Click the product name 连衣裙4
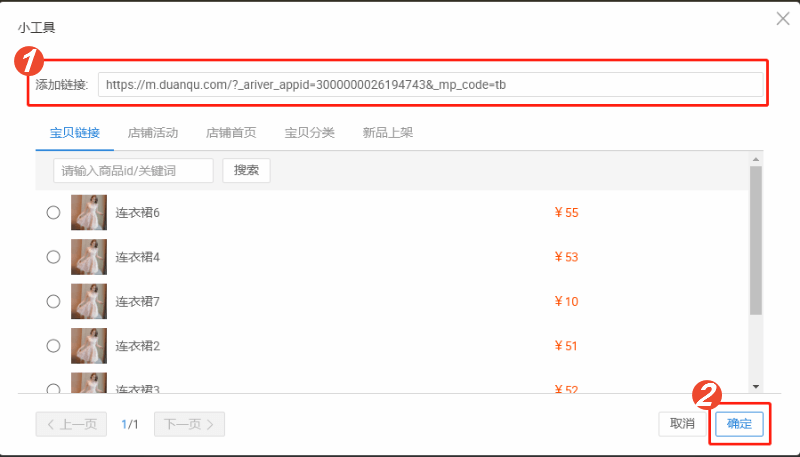Image resolution: width=800 pixels, height=457 pixels. tap(137, 257)
